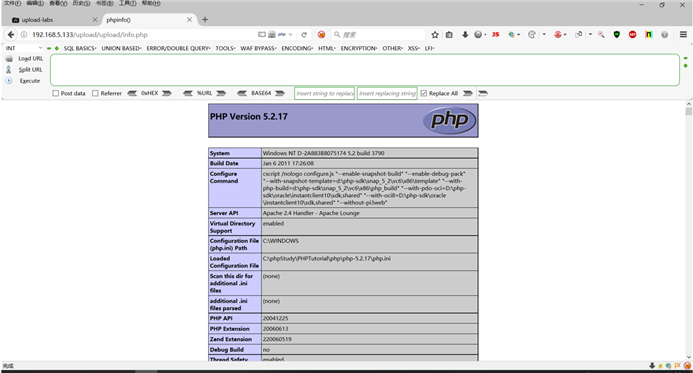Expand the LFI menu in HackBar

coord(430,48)
